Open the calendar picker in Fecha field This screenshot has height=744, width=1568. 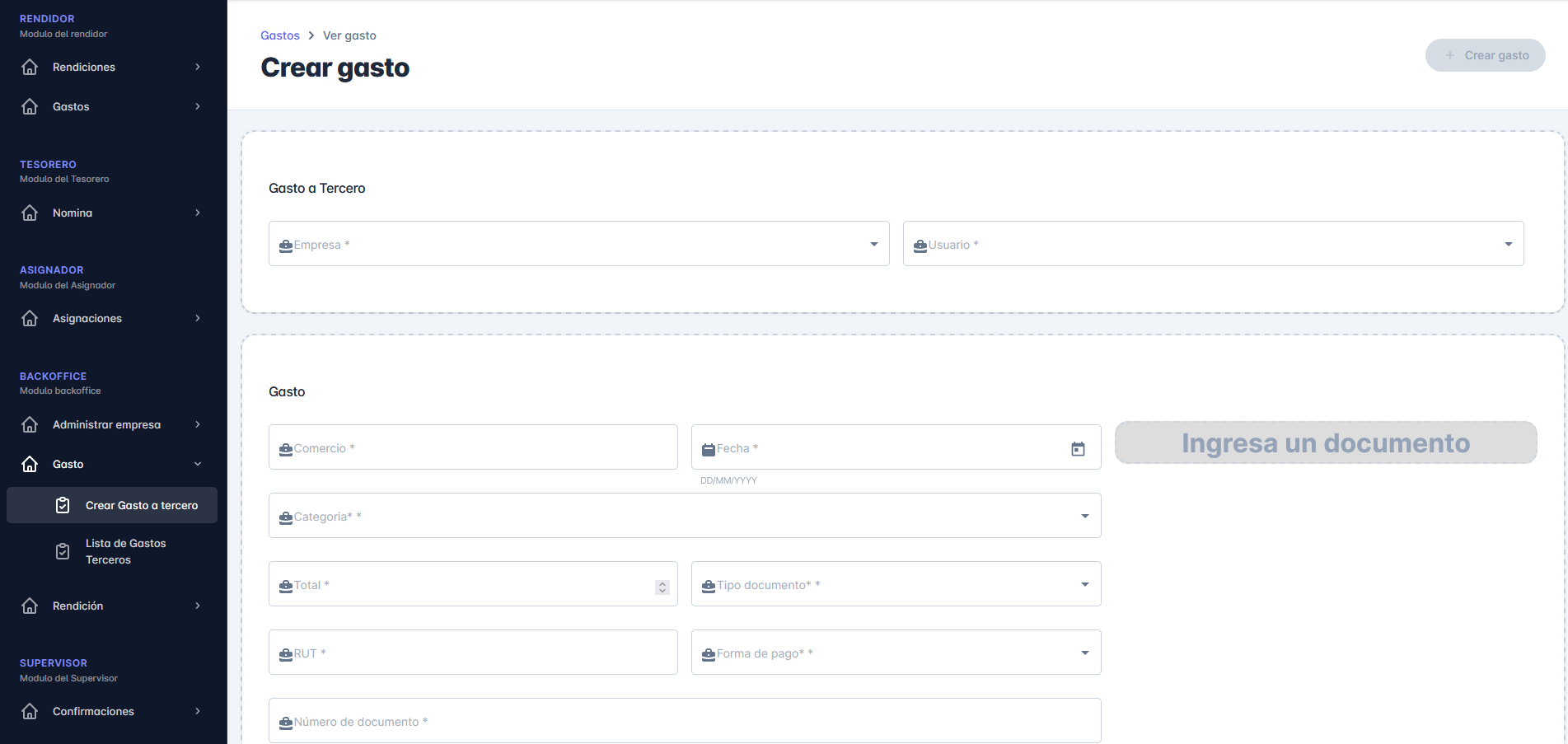click(x=1078, y=448)
